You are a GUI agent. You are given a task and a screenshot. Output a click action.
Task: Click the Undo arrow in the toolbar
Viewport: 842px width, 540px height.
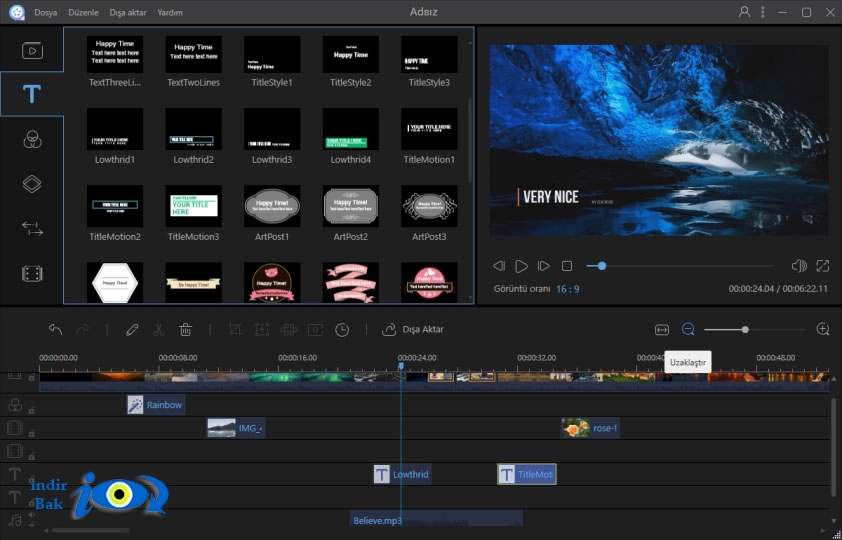[55, 329]
